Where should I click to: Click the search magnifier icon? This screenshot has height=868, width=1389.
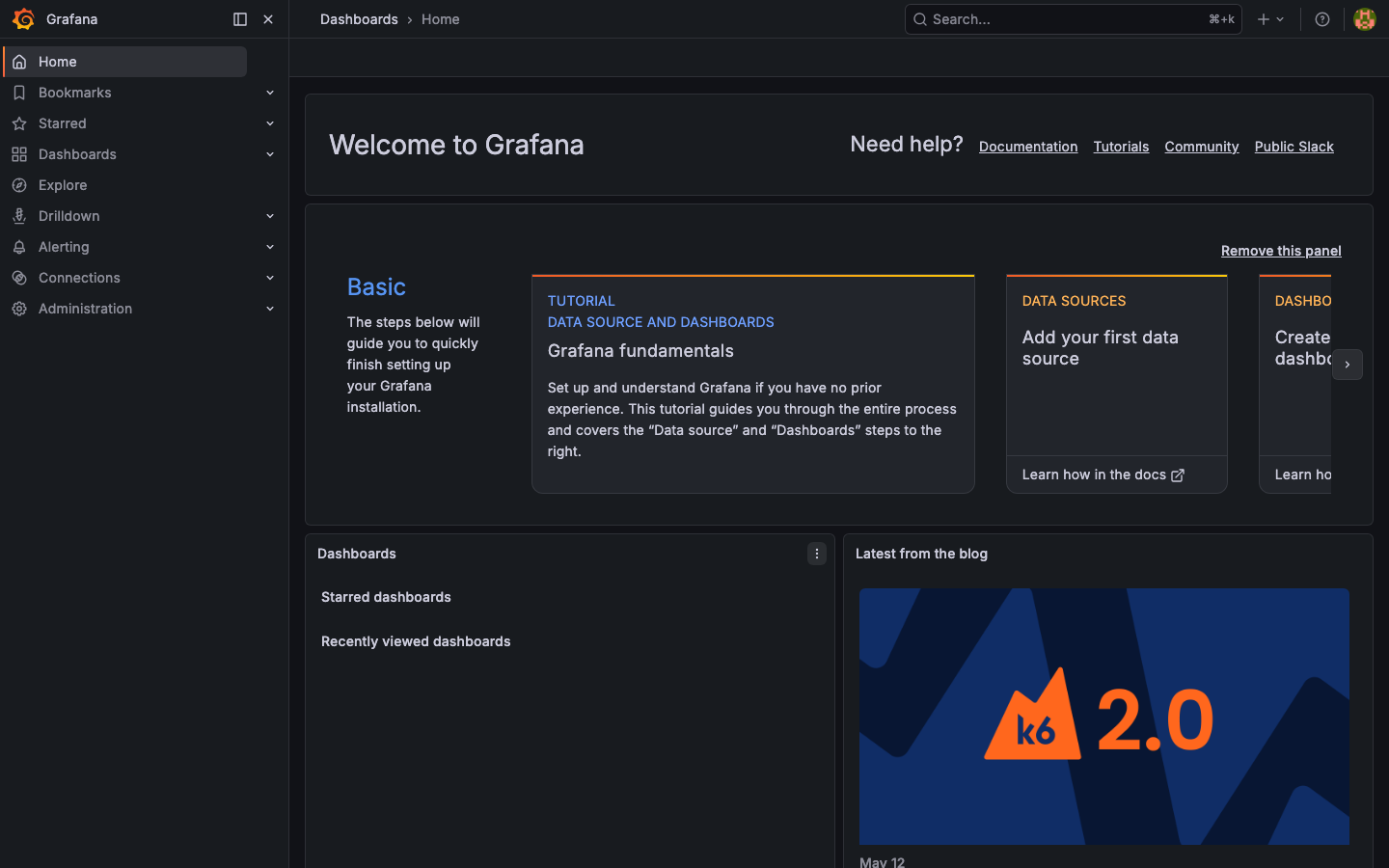[920, 19]
